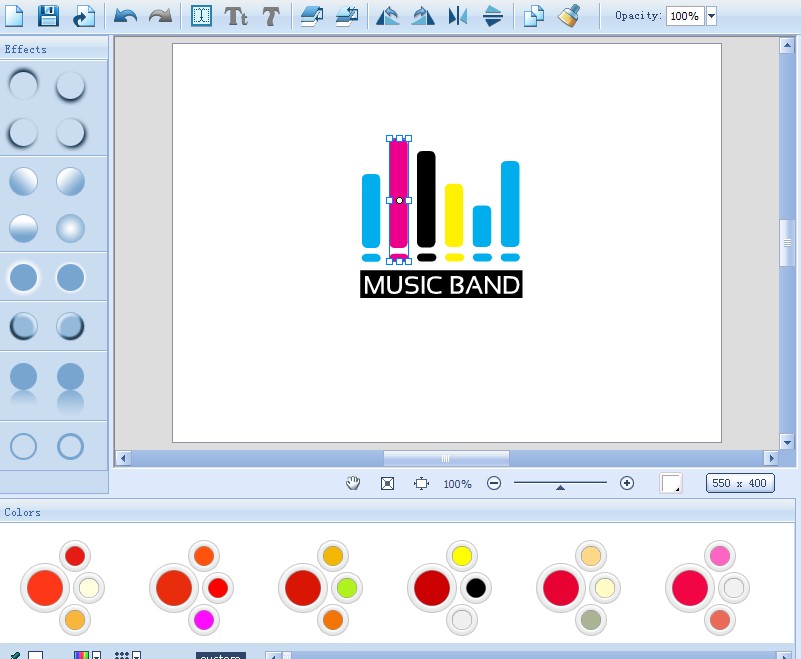Select the hand pan tool
This screenshot has height=659, width=801.
point(352,483)
